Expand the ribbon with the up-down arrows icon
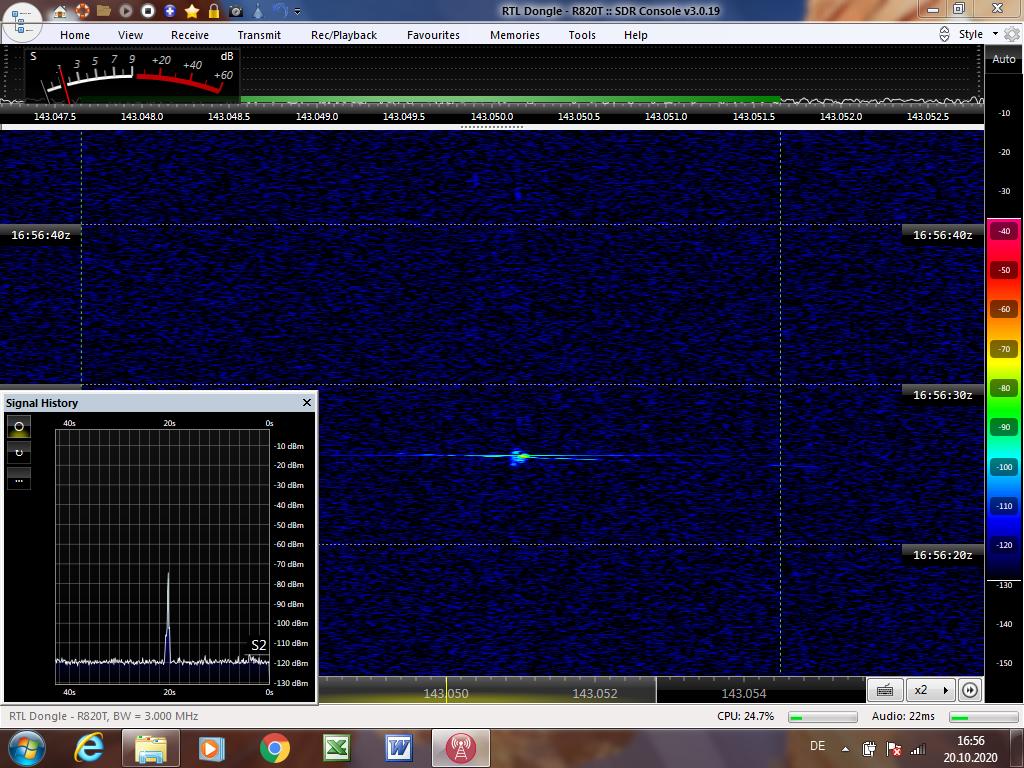1024x768 pixels. tap(944, 34)
